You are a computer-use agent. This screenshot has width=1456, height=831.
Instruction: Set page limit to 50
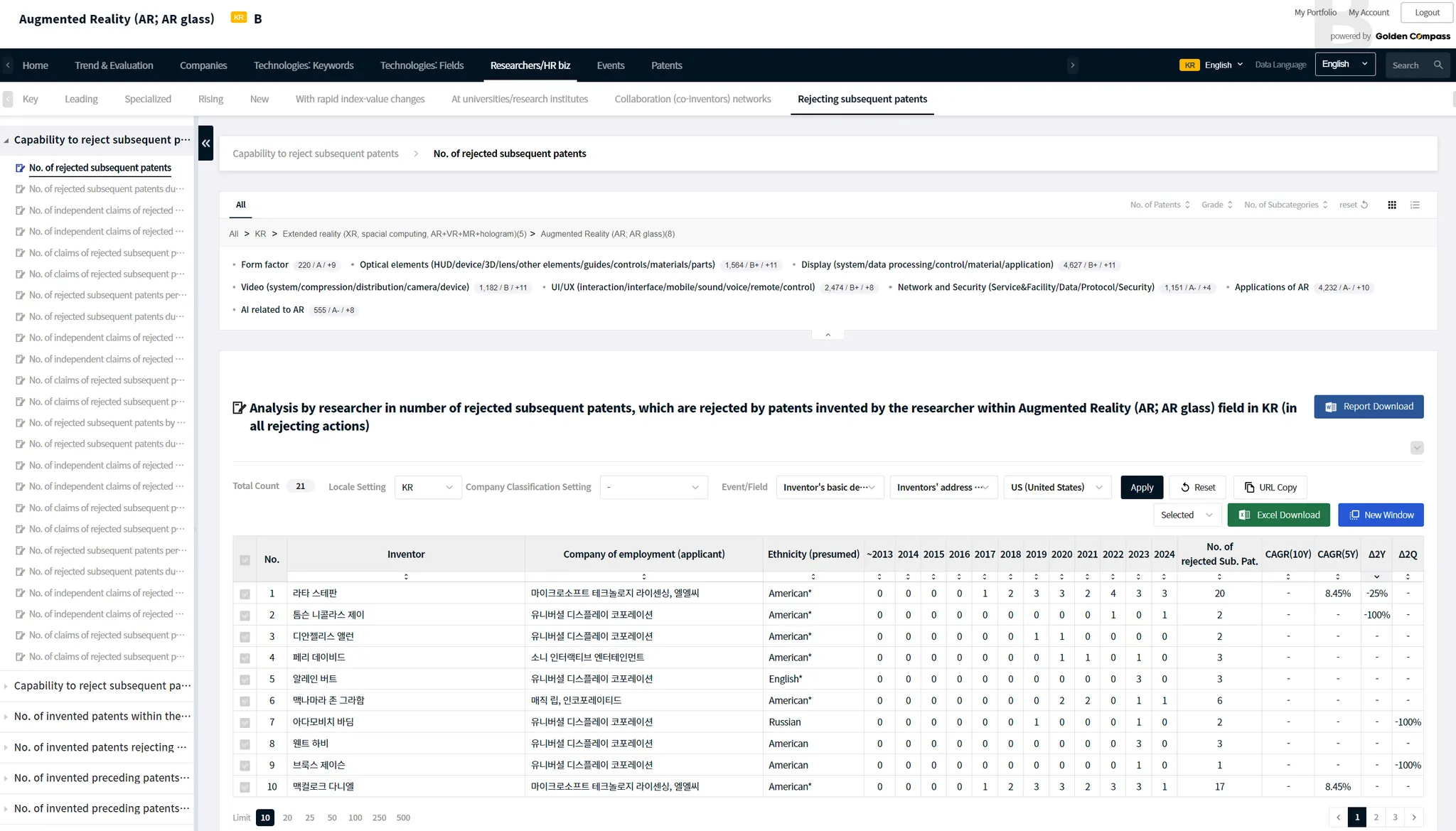pos(332,817)
